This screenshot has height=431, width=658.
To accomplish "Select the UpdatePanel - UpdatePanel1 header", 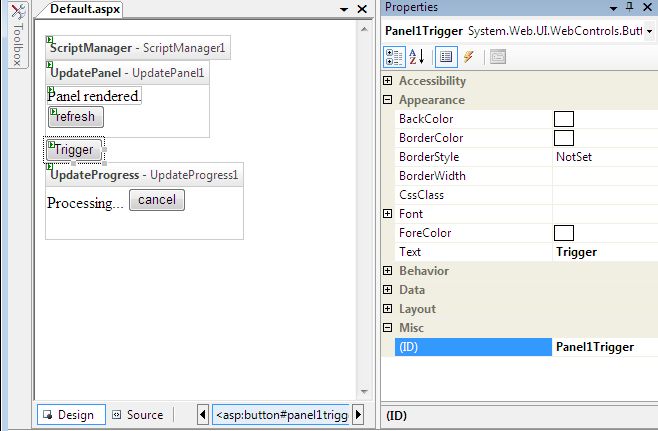I will [127, 73].
